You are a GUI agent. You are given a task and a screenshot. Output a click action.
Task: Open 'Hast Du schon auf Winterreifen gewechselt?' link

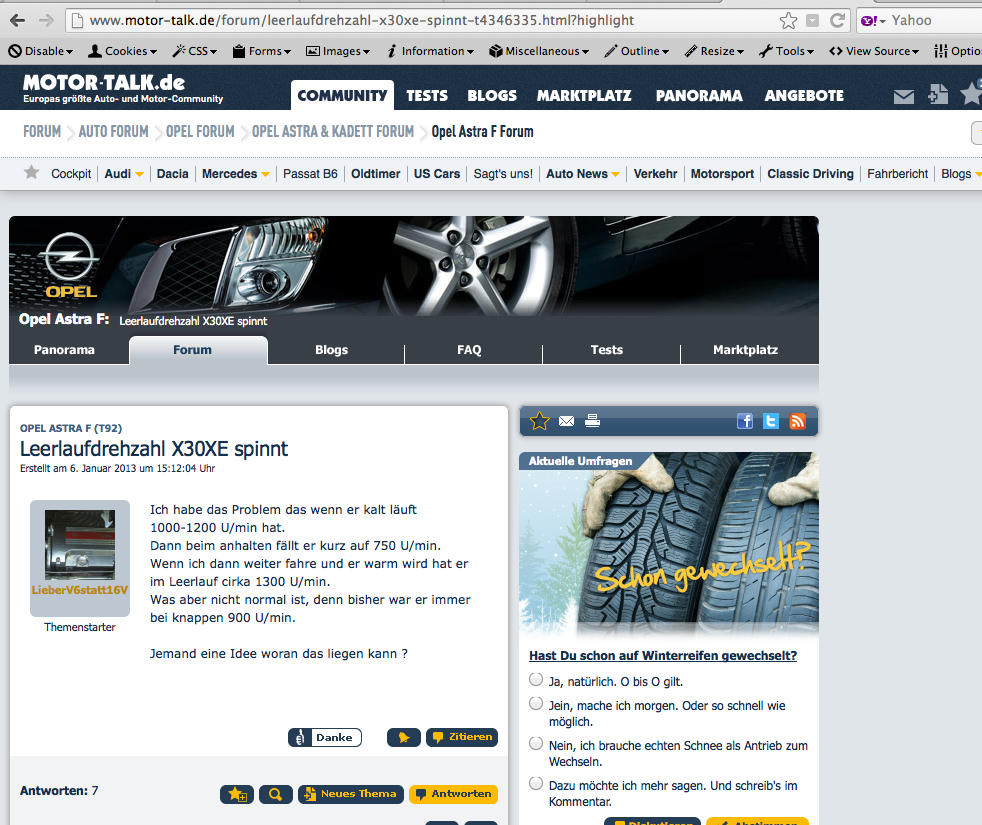click(663, 656)
